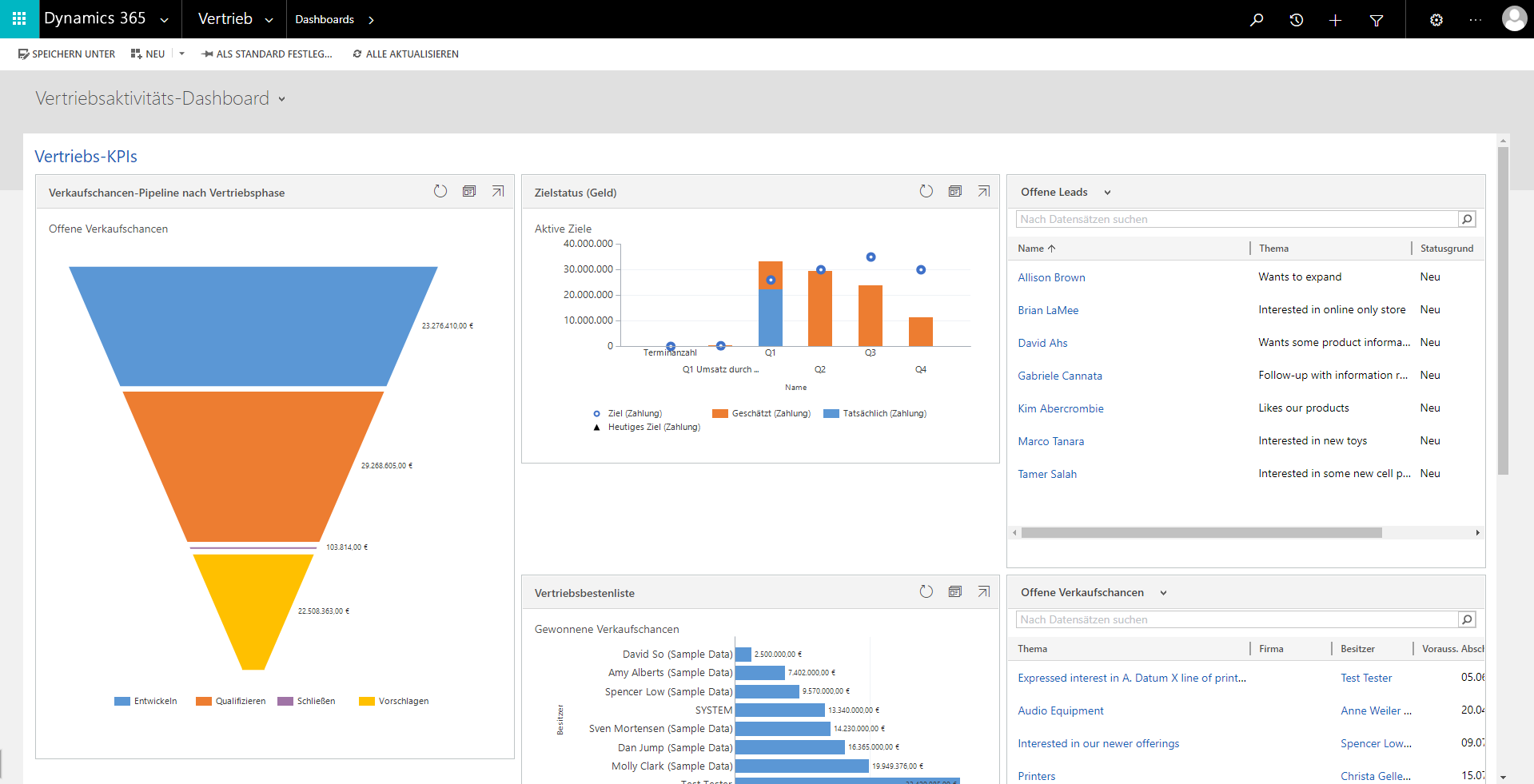Toggle Entwickeln legend entry in funnel chart
The image size is (1534, 784).
145,701
